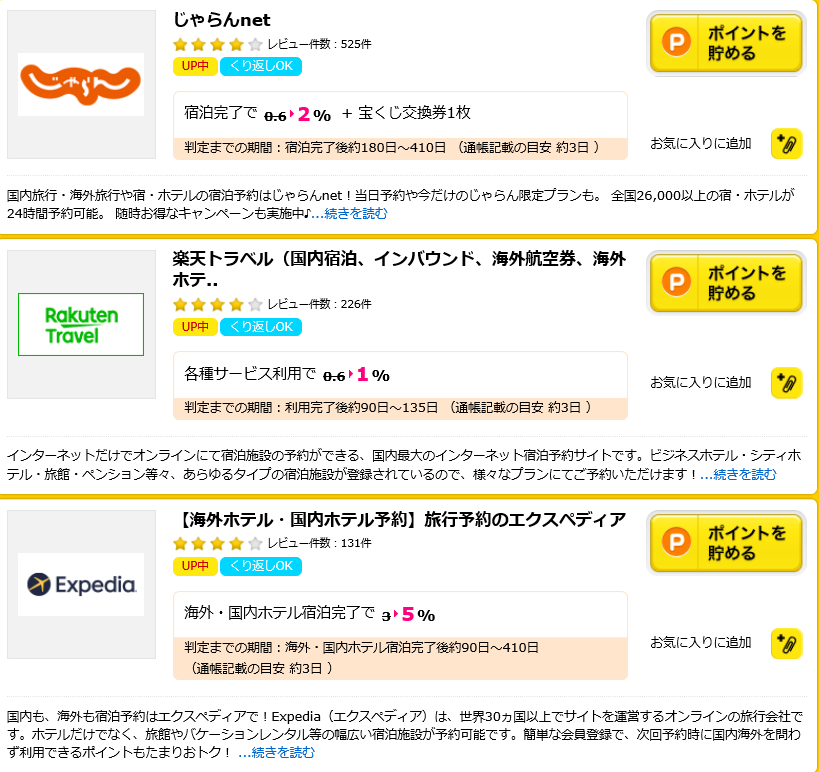Expand じゃらんnet description with 続きを読む
Viewport: 819px width, 772px height.
coord(349,213)
